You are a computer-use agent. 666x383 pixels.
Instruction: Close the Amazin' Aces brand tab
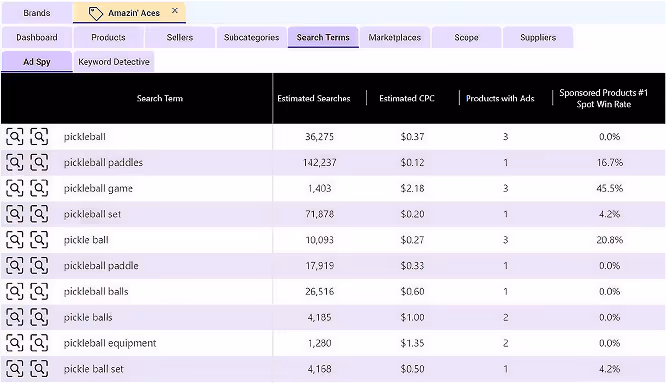[175, 11]
